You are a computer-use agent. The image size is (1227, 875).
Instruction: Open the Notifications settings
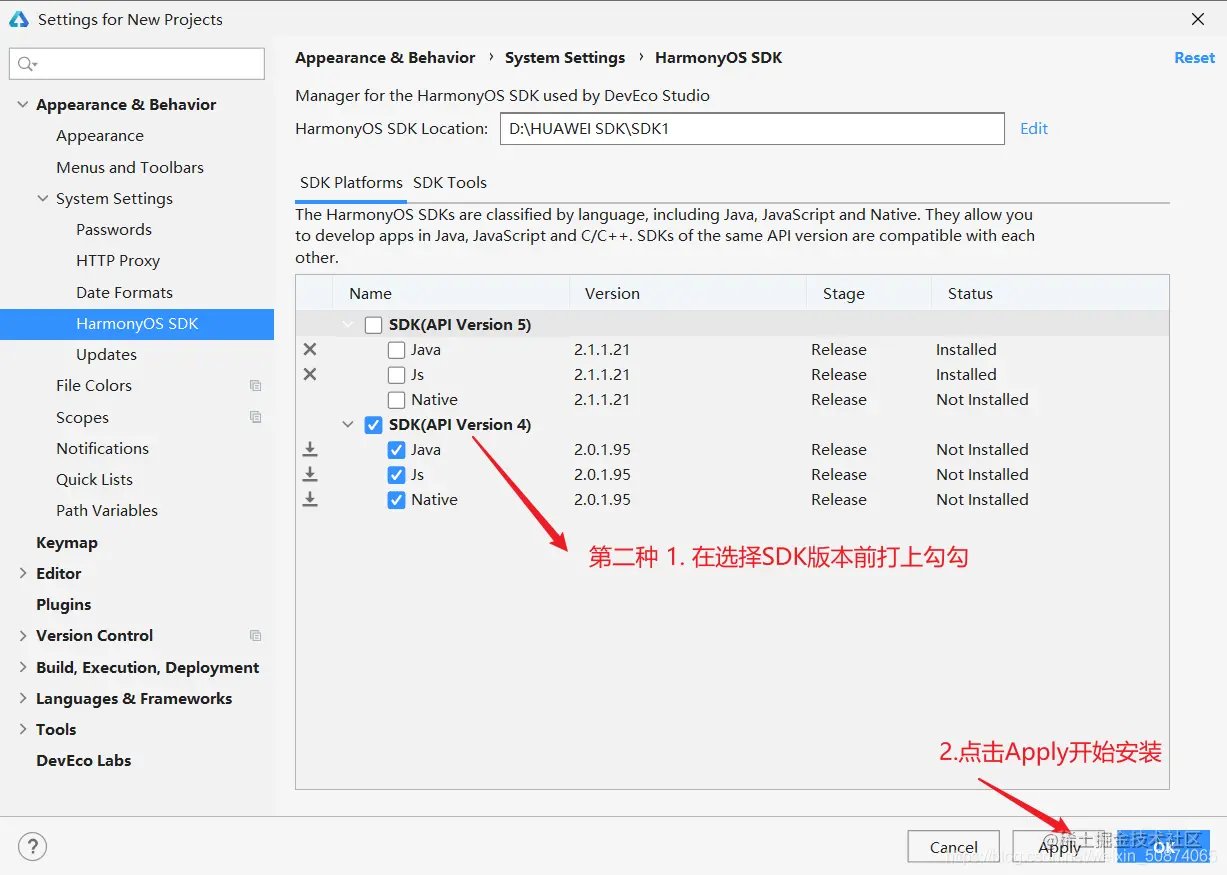pos(102,448)
